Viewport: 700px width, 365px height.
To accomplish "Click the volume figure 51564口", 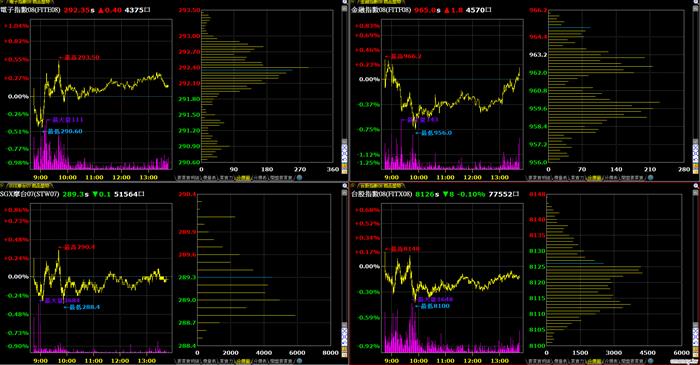I will coord(129,194).
